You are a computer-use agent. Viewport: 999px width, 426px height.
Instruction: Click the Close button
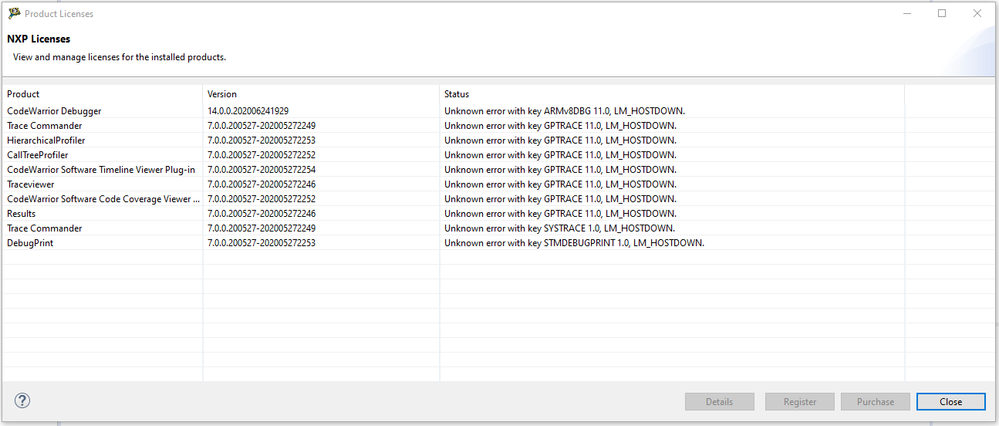coord(951,402)
